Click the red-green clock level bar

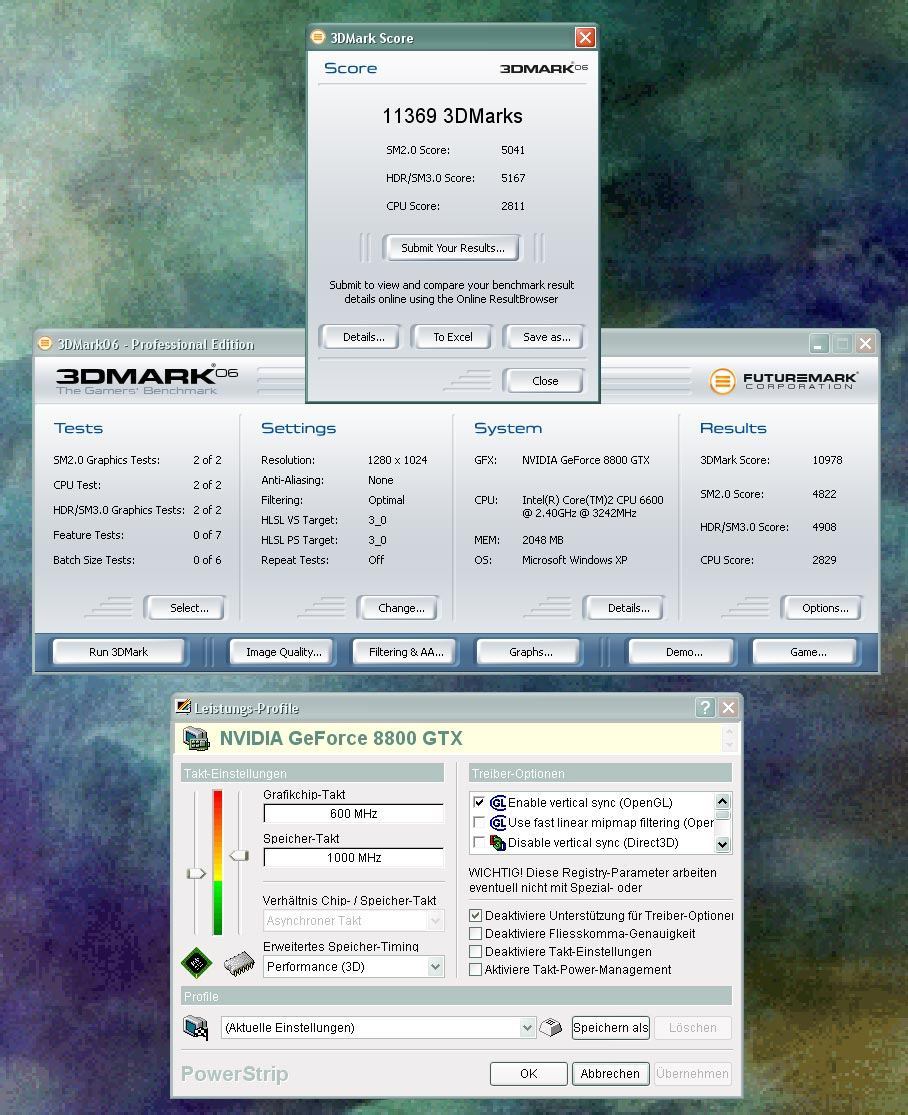[218, 862]
